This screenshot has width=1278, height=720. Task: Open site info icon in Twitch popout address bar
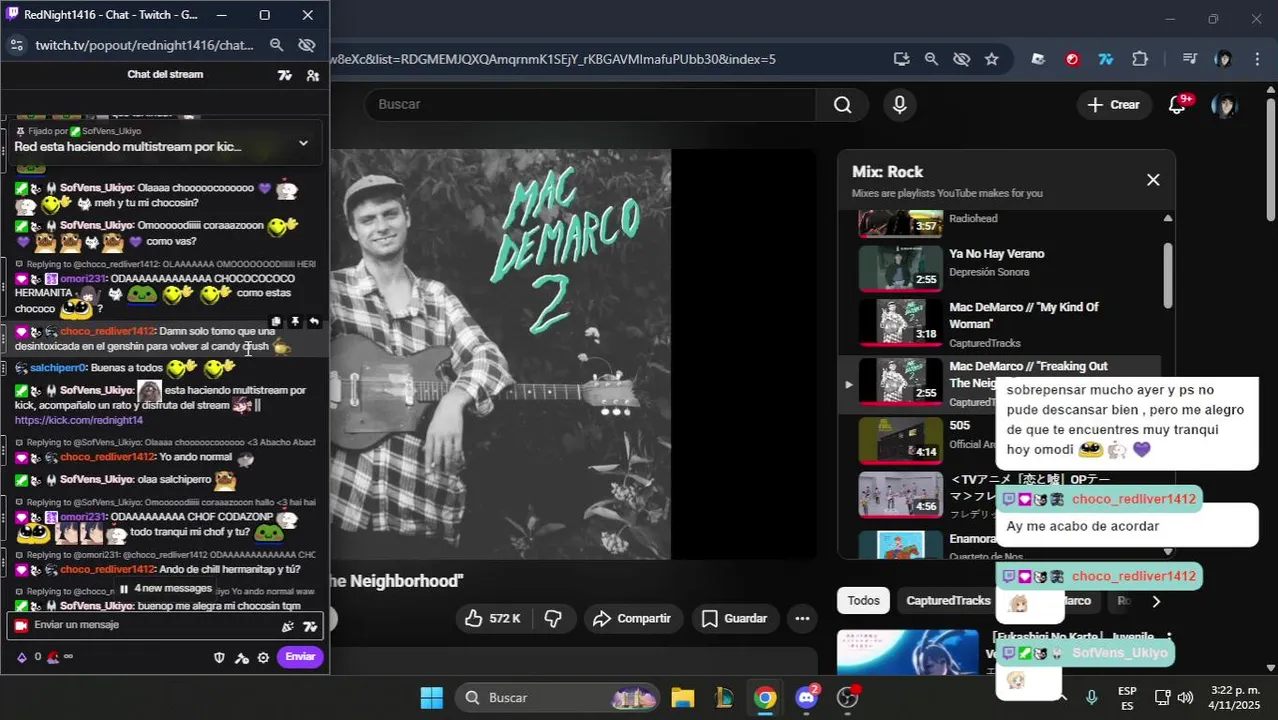coord(16,45)
